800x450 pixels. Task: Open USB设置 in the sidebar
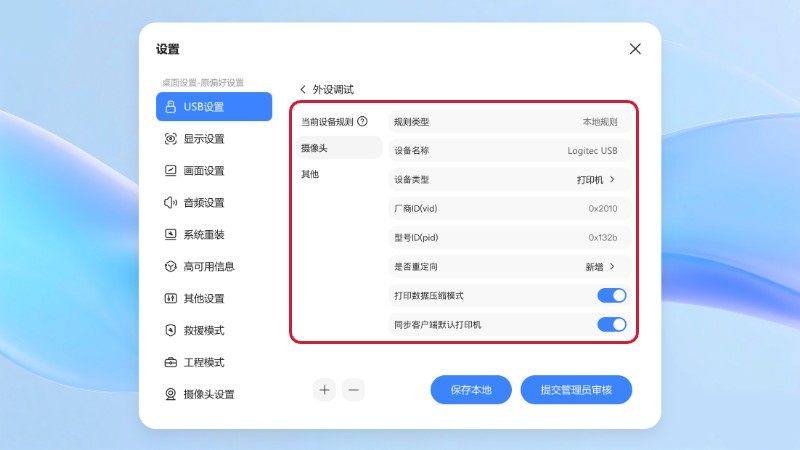tap(214, 107)
